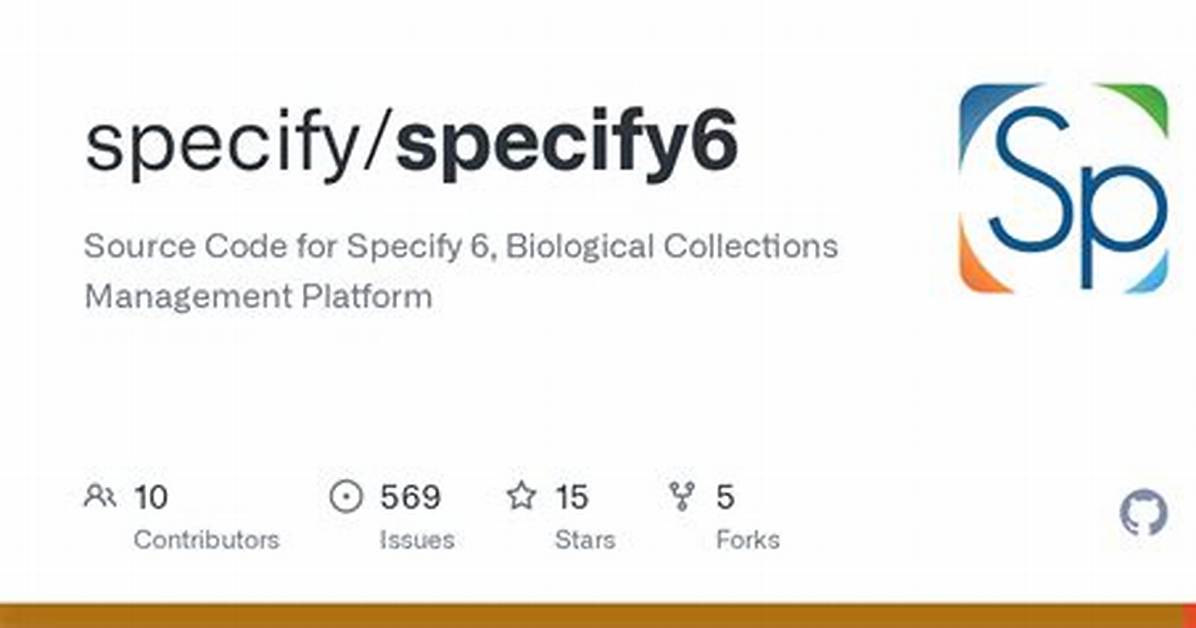Click the Stars star icon

tap(522, 496)
